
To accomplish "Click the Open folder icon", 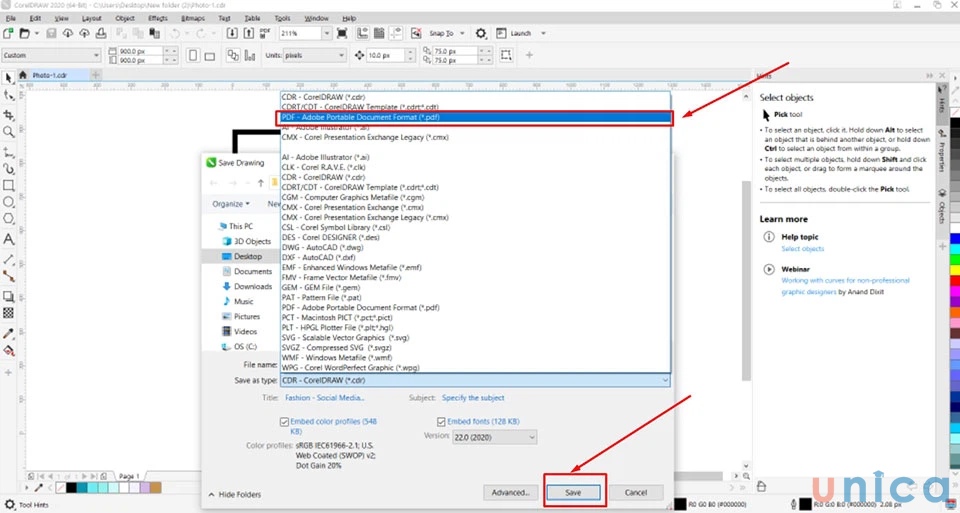I will [24, 33].
